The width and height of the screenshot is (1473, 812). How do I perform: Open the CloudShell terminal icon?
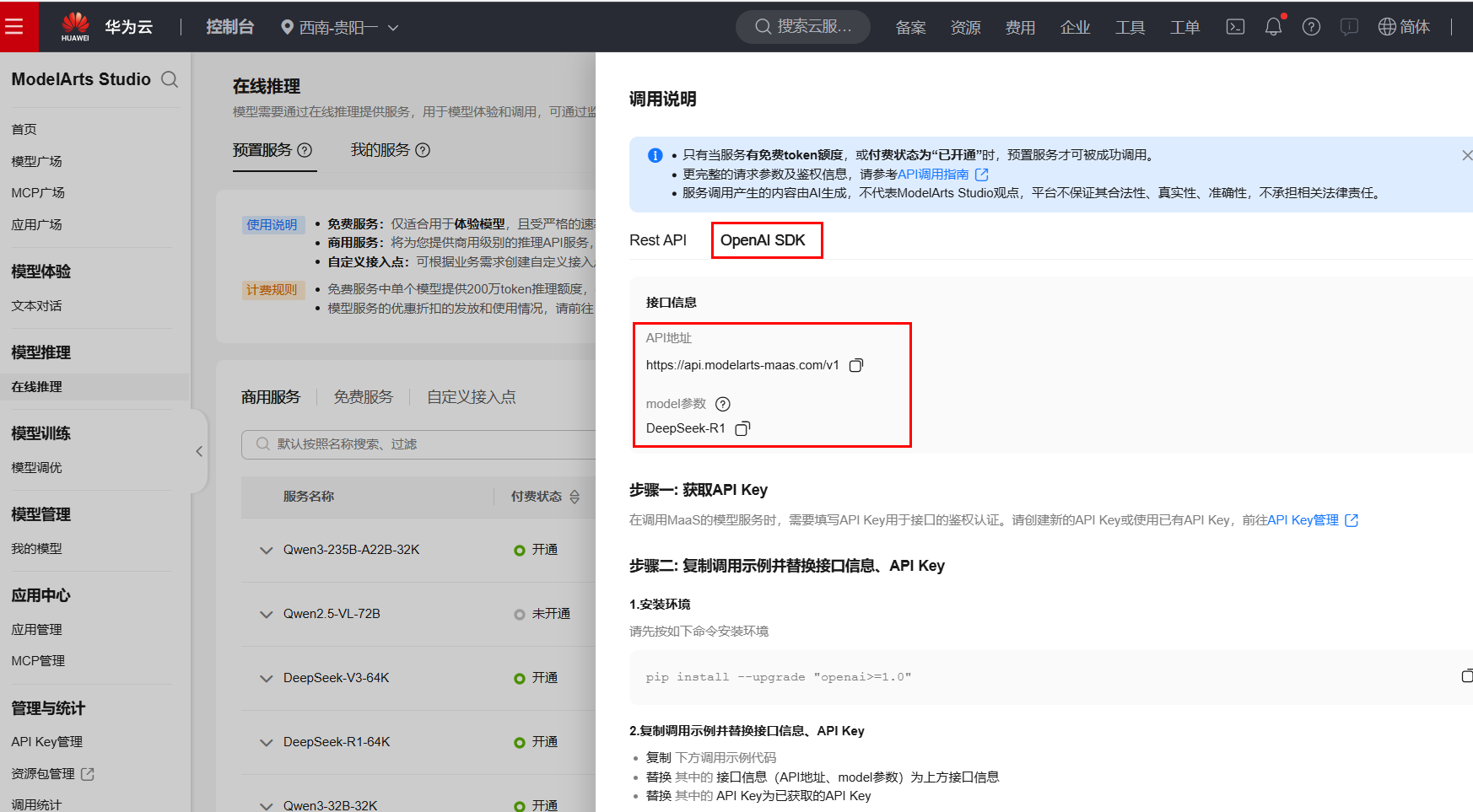(x=1235, y=27)
